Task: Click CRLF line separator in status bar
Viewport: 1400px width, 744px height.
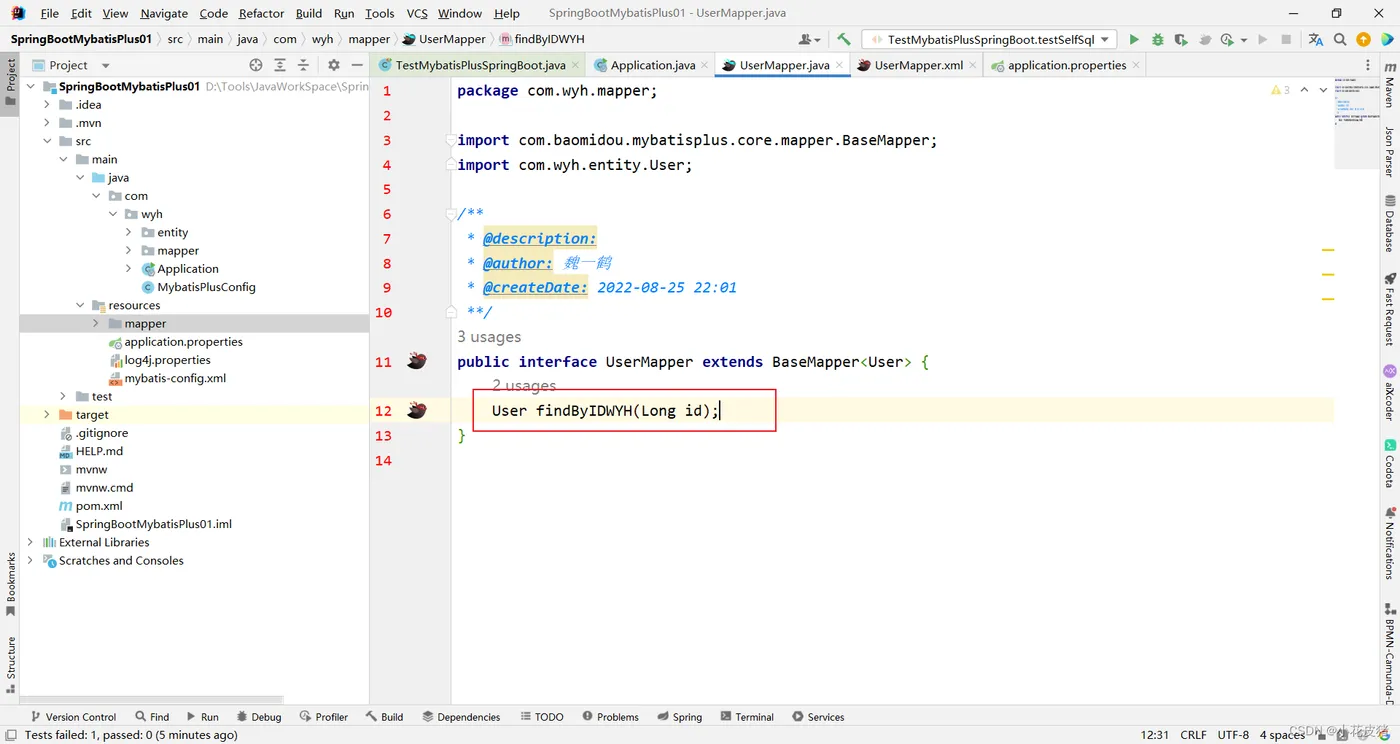Action: click(1193, 735)
